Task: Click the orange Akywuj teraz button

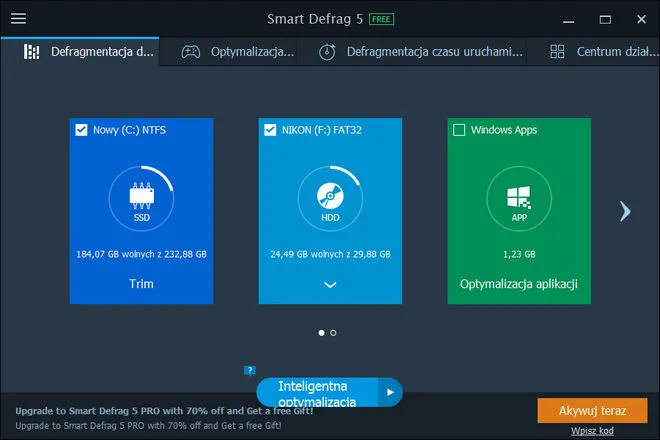Action: click(x=592, y=411)
